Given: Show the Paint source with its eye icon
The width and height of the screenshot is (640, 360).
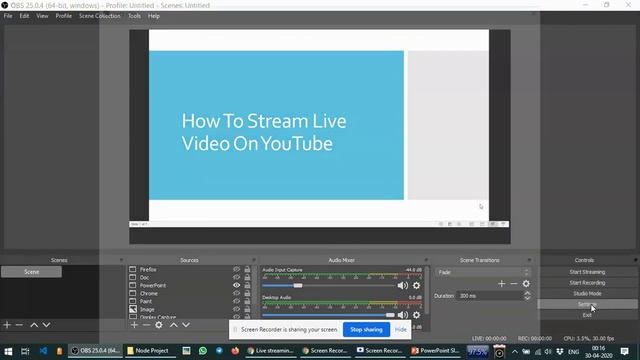Looking at the screenshot, I should pos(236,301).
